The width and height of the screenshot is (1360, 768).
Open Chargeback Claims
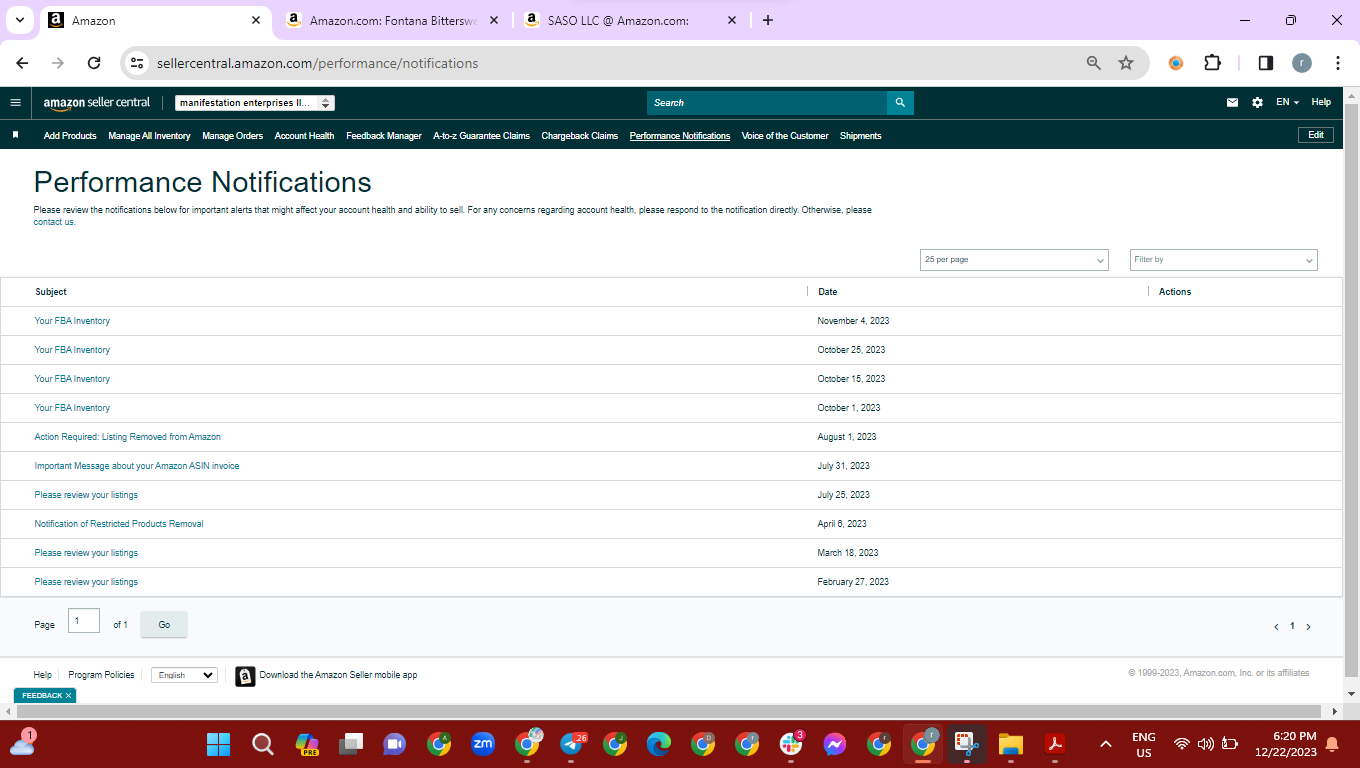pyautogui.click(x=580, y=136)
